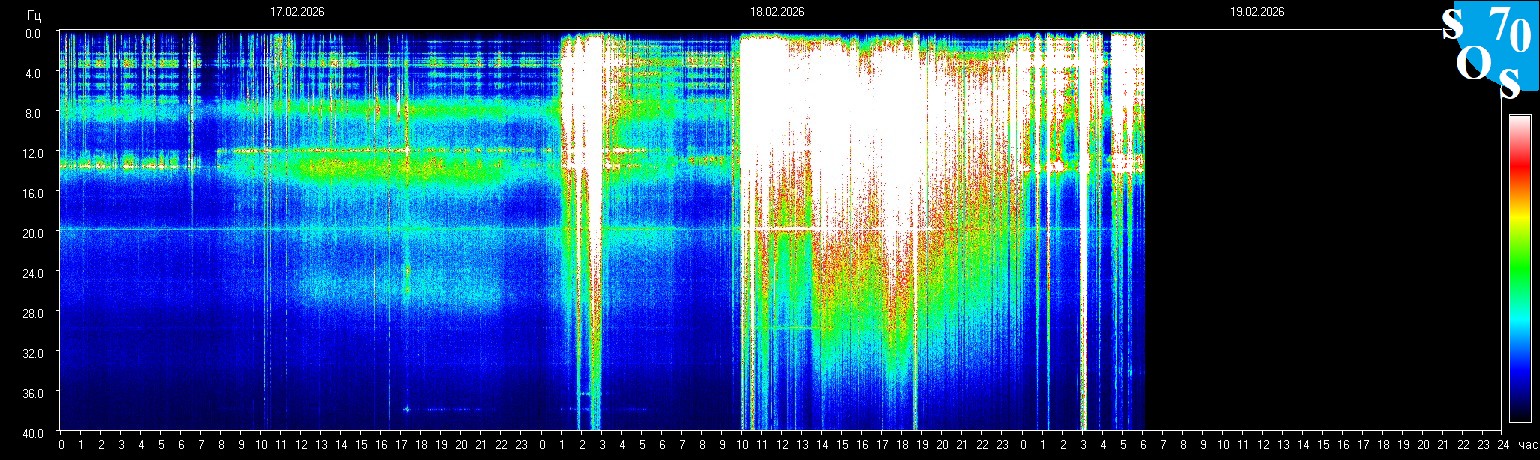Screen dimensions: 1540x460
Task: Click the 40.0 frequency axis label
Action: point(32,433)
